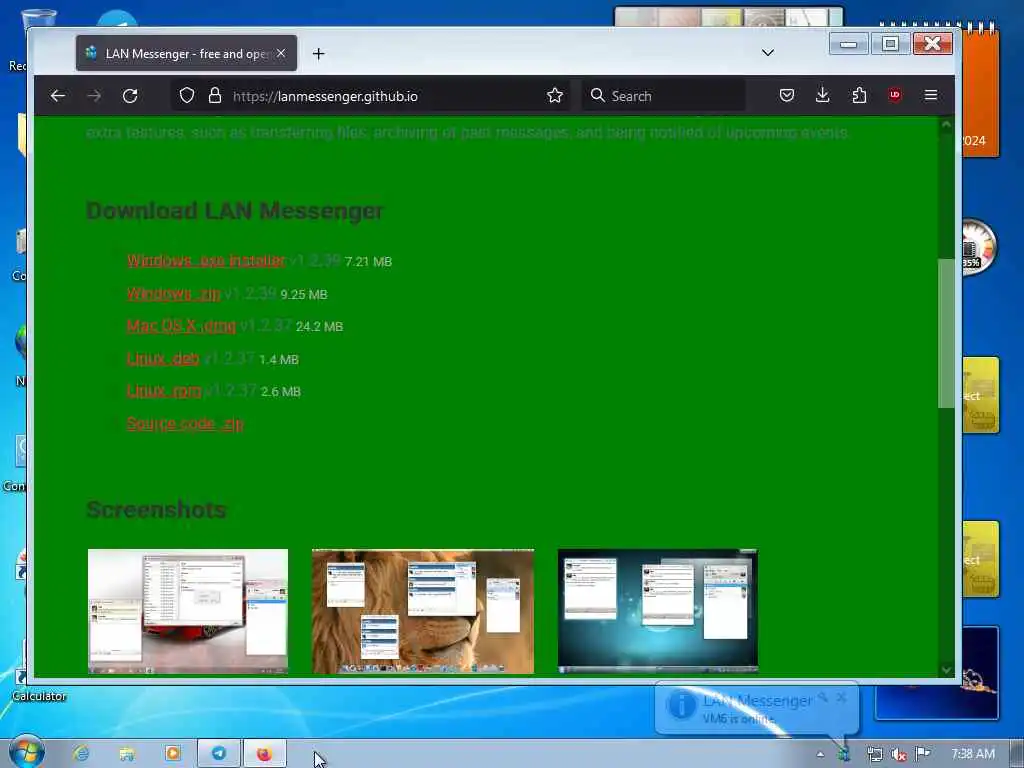This screenshot has height=768, width=1024.
Task: Click the 7:38 AM taskbar clock
Action: 972,754
